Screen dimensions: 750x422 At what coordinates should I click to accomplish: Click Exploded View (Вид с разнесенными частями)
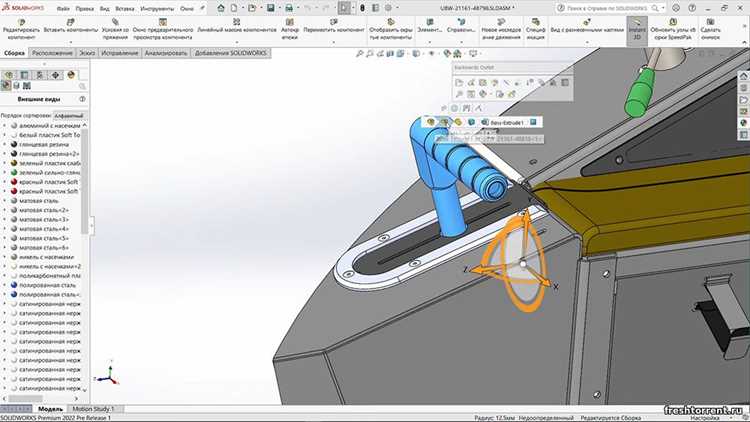click(587, 26)
